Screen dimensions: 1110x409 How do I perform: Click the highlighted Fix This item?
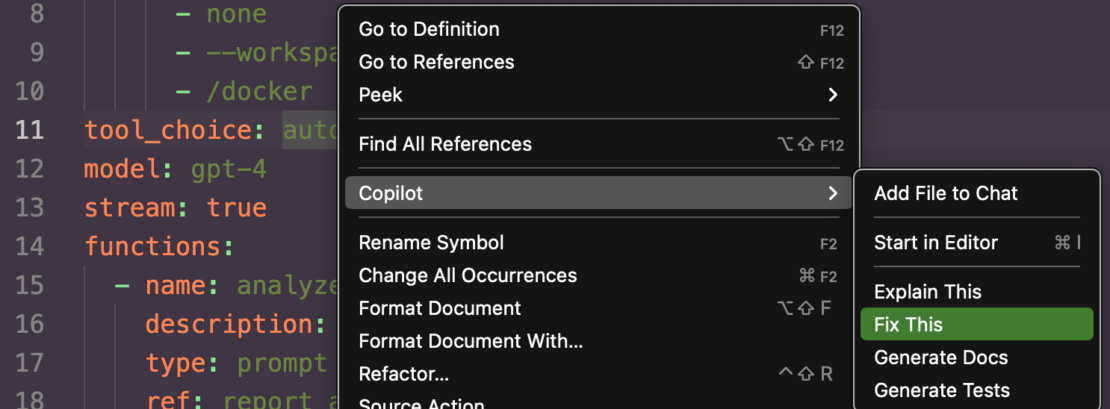point(908,325)
